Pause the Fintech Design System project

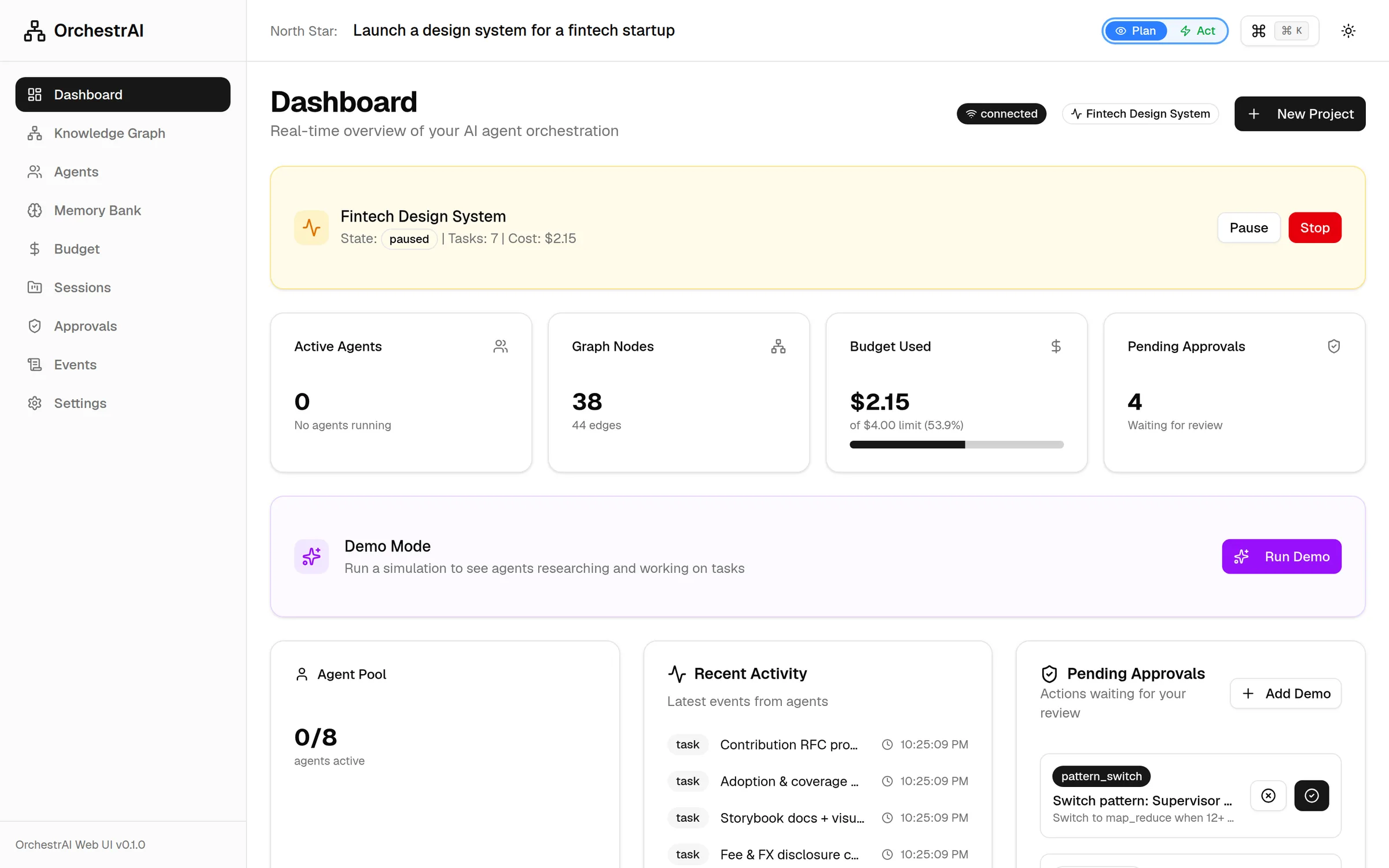point(1249,227)
